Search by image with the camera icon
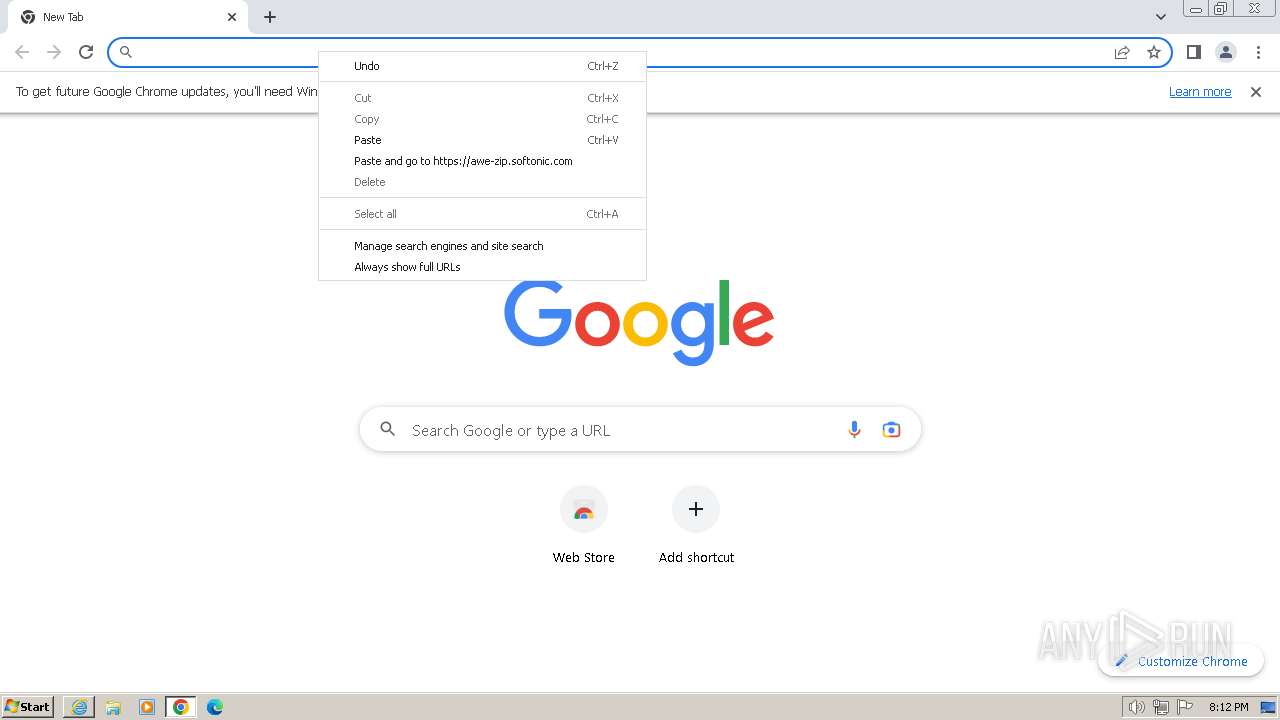The image size is (1280, 720). pos(891,430)
